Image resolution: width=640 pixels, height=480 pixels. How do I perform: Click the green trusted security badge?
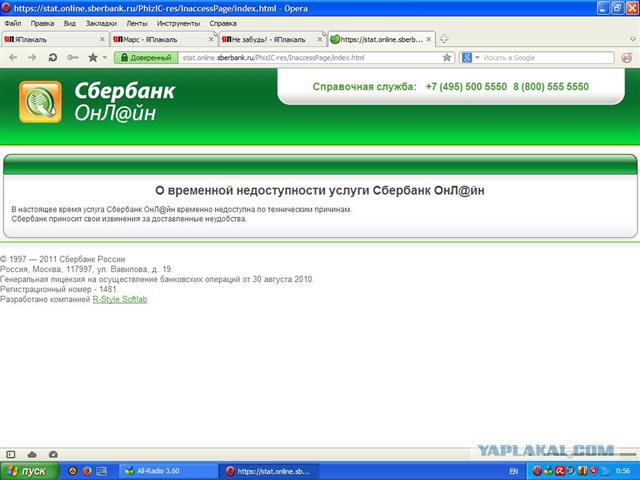146,58
